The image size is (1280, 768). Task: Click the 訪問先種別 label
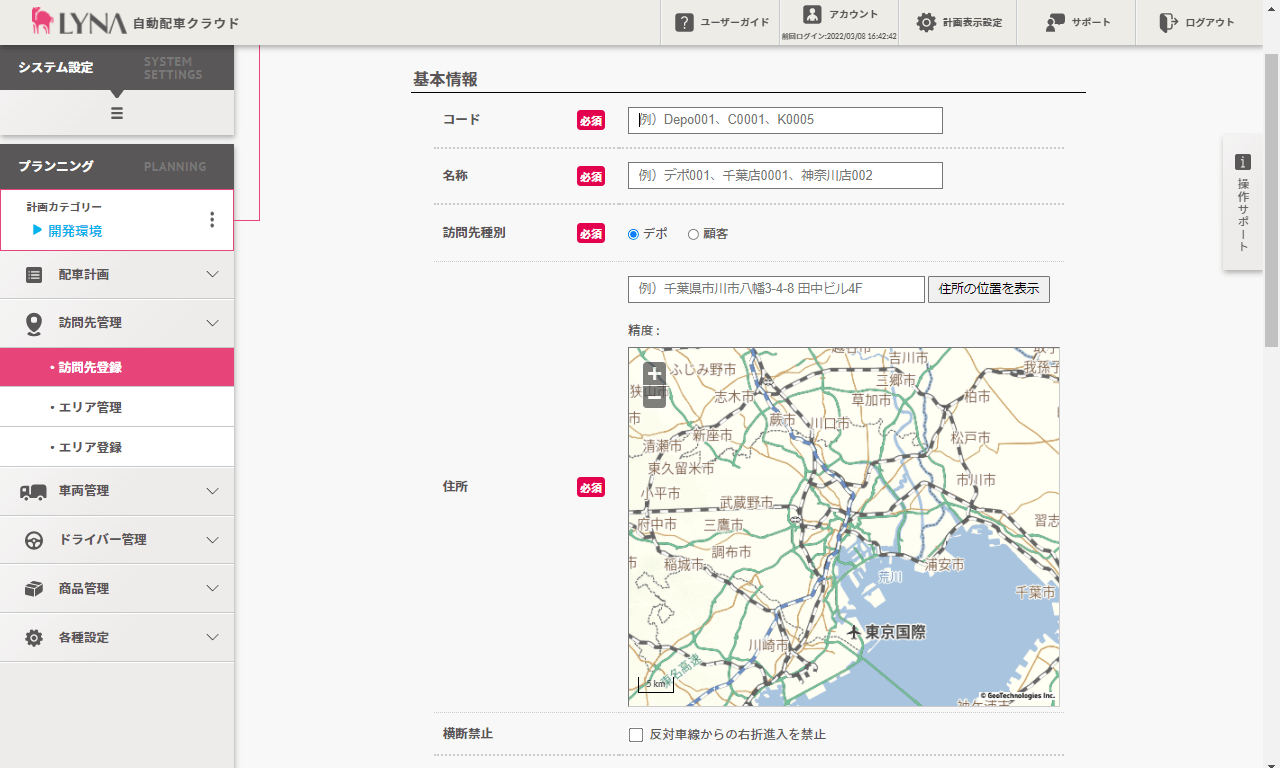tap(475, 232)
